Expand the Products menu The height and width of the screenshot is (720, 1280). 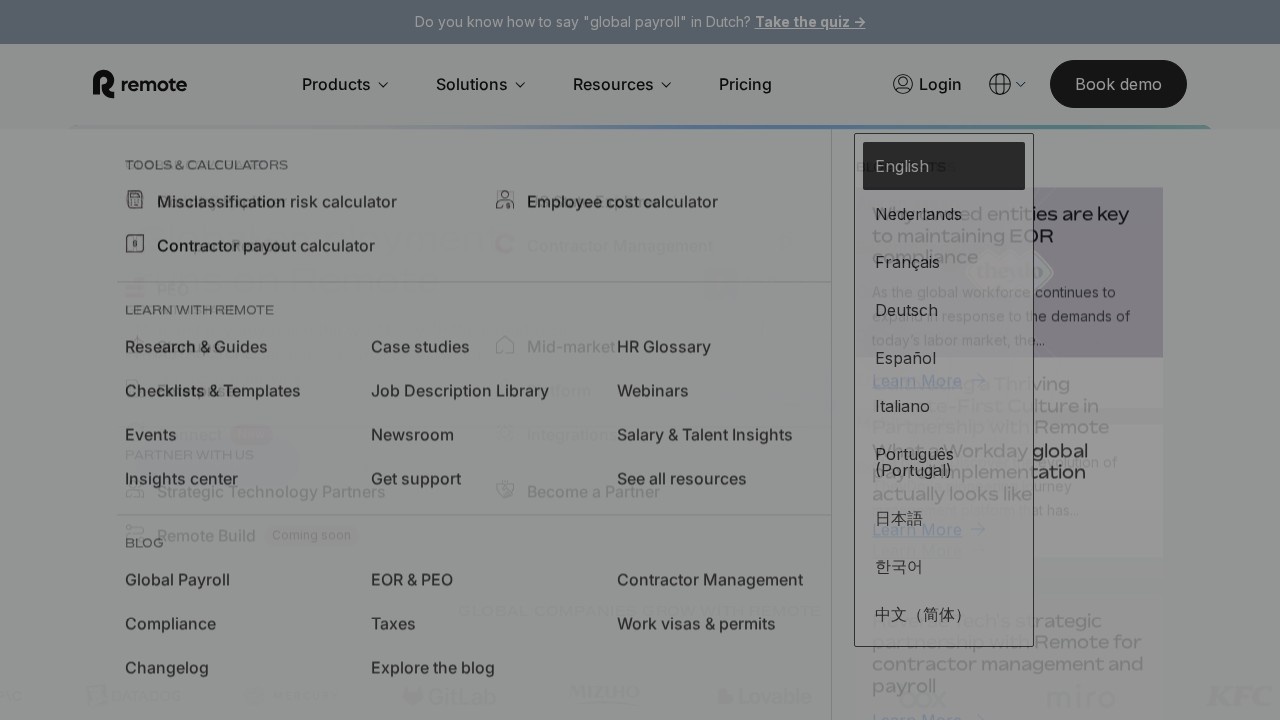345,84
